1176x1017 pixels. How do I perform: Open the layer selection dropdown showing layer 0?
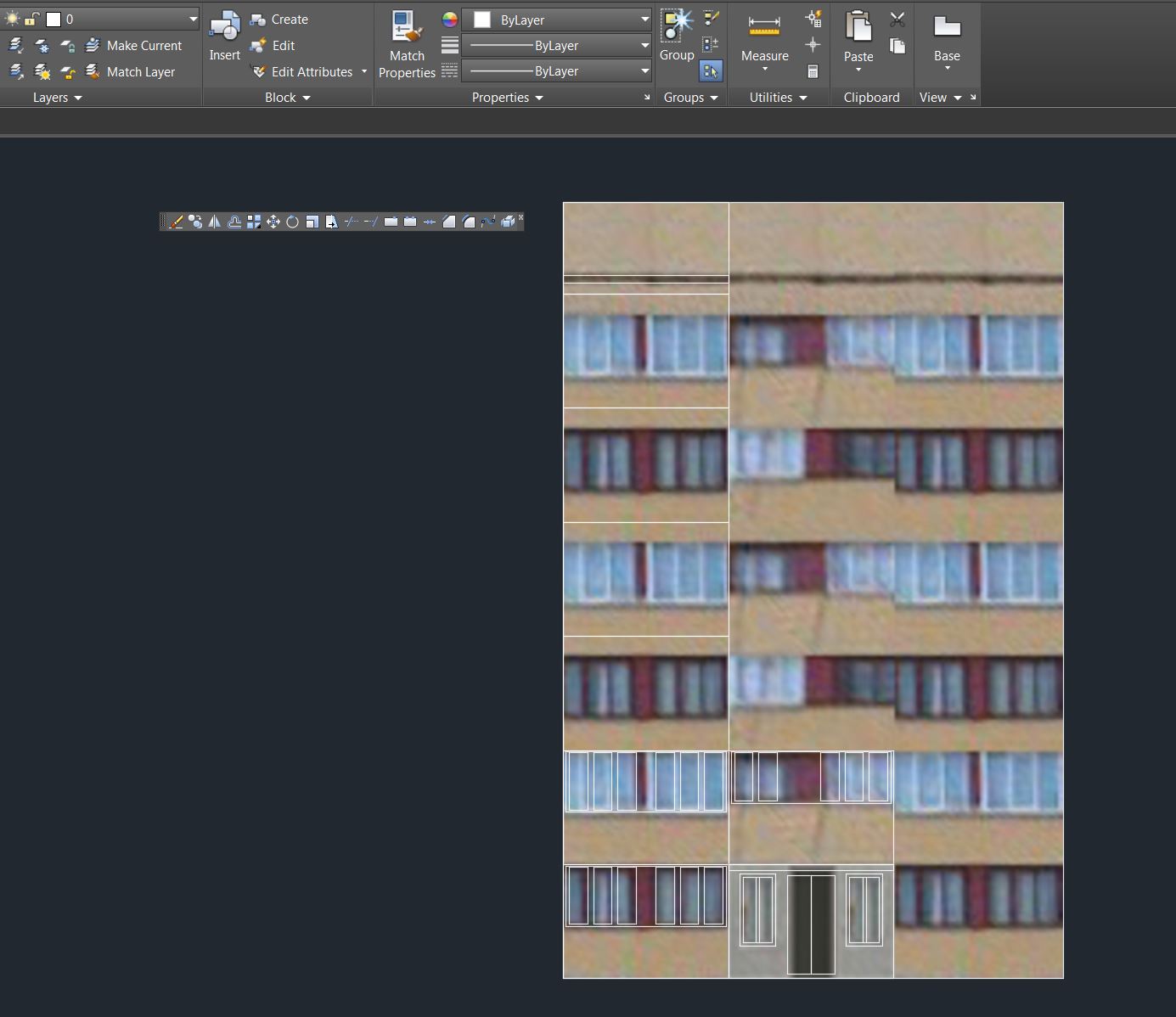coord(192,18)
